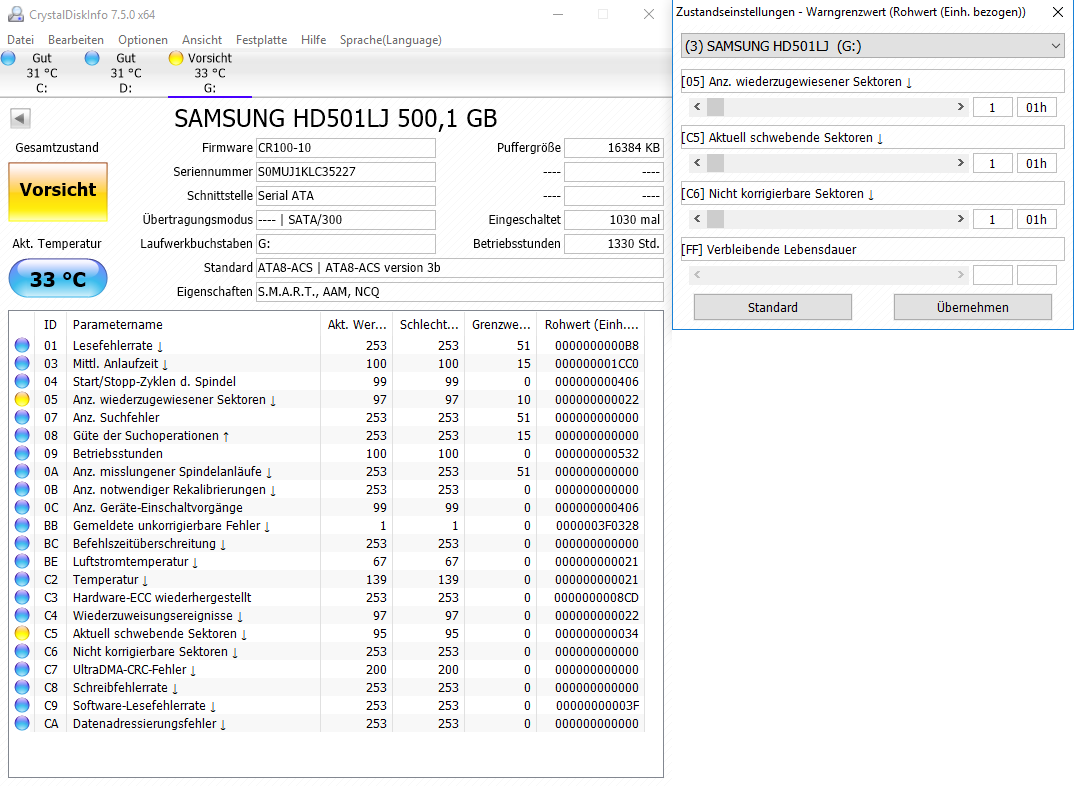Open the Optionen menu
The width and height of the screenshot is (1074, 786).
pos(142,40)
